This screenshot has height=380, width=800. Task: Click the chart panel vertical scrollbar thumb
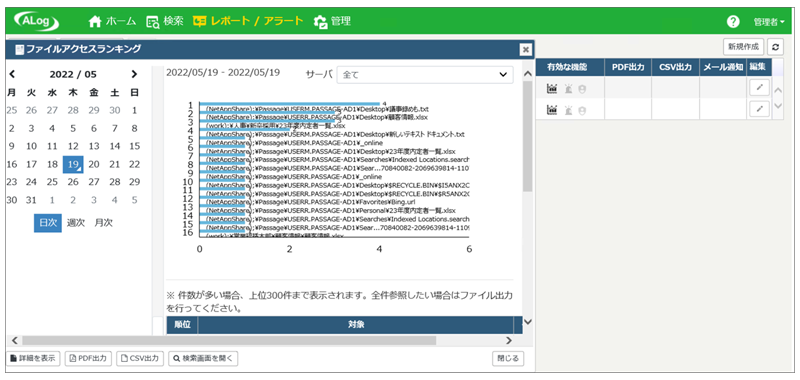(528, 136)
